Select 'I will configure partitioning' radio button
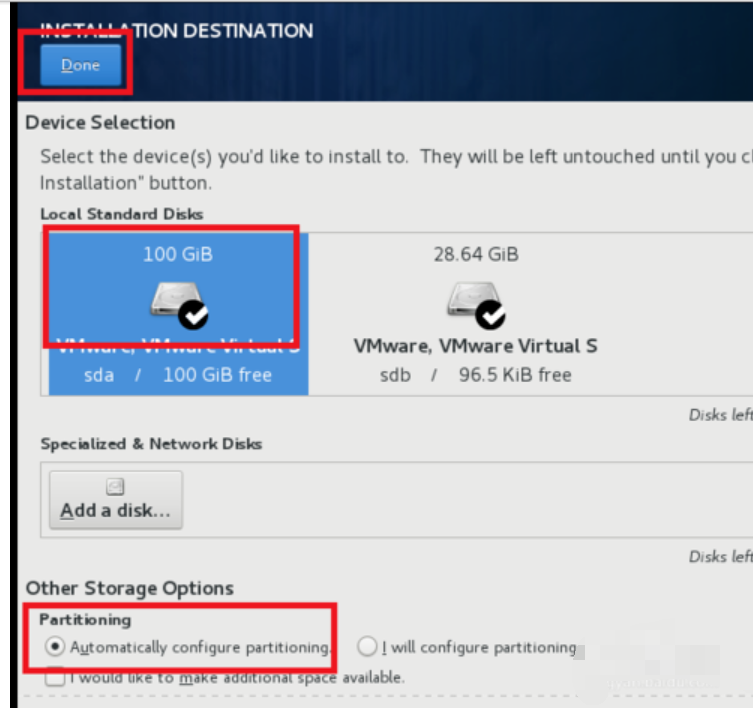 (x=367, y=647)
